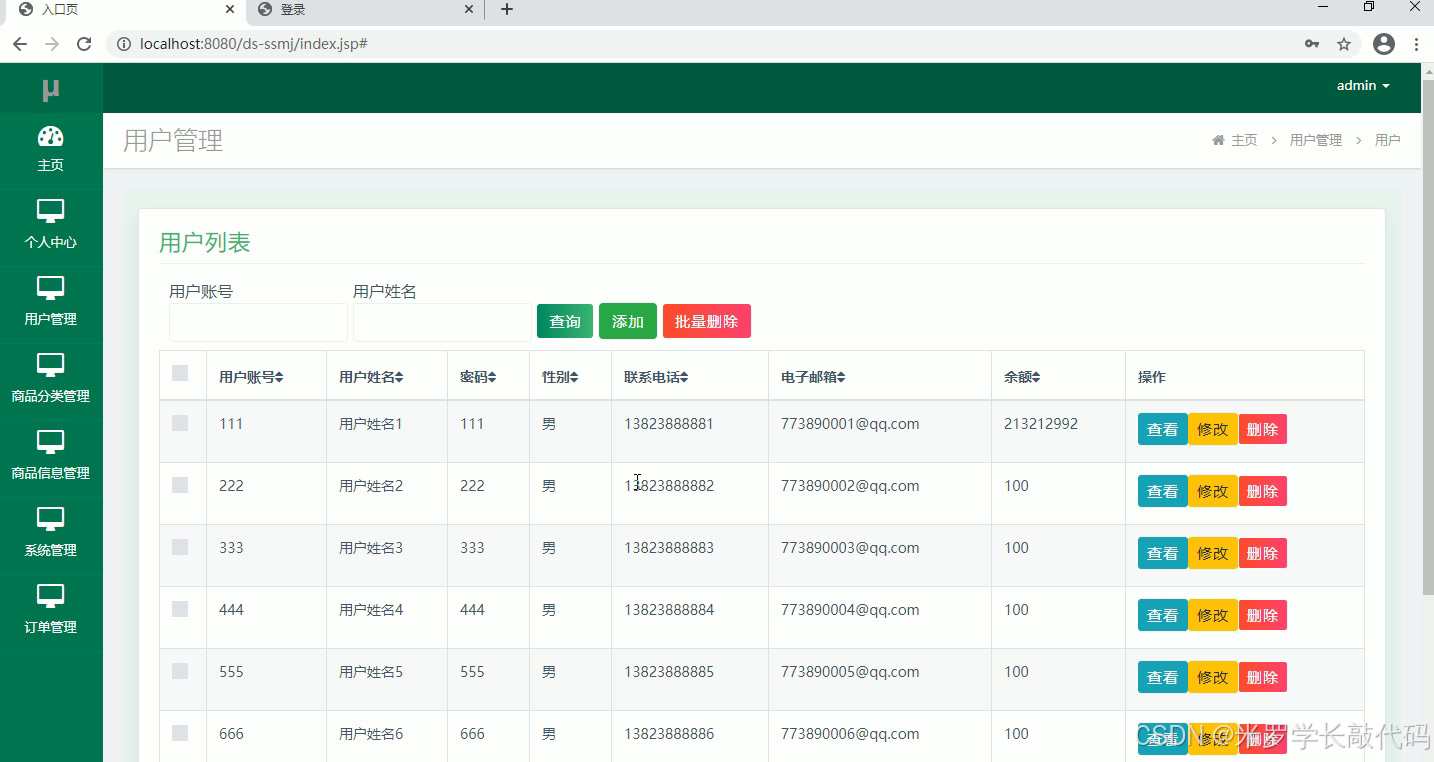Viewport: 1434px width, 762px height.
Task: Click email 773890005@qq.com cell
Action: click(x=850, y=672)
